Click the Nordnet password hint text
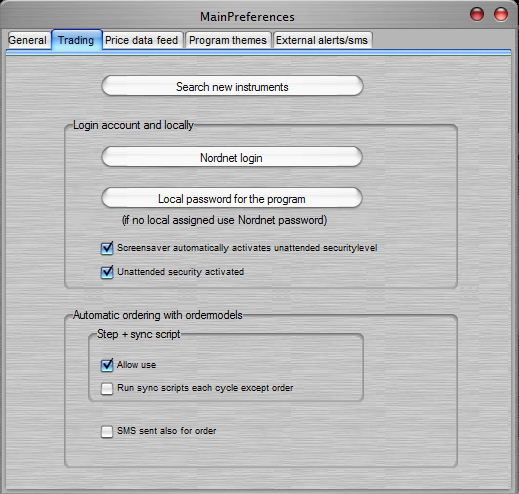The image size is (519, 494). click(224, 220)
